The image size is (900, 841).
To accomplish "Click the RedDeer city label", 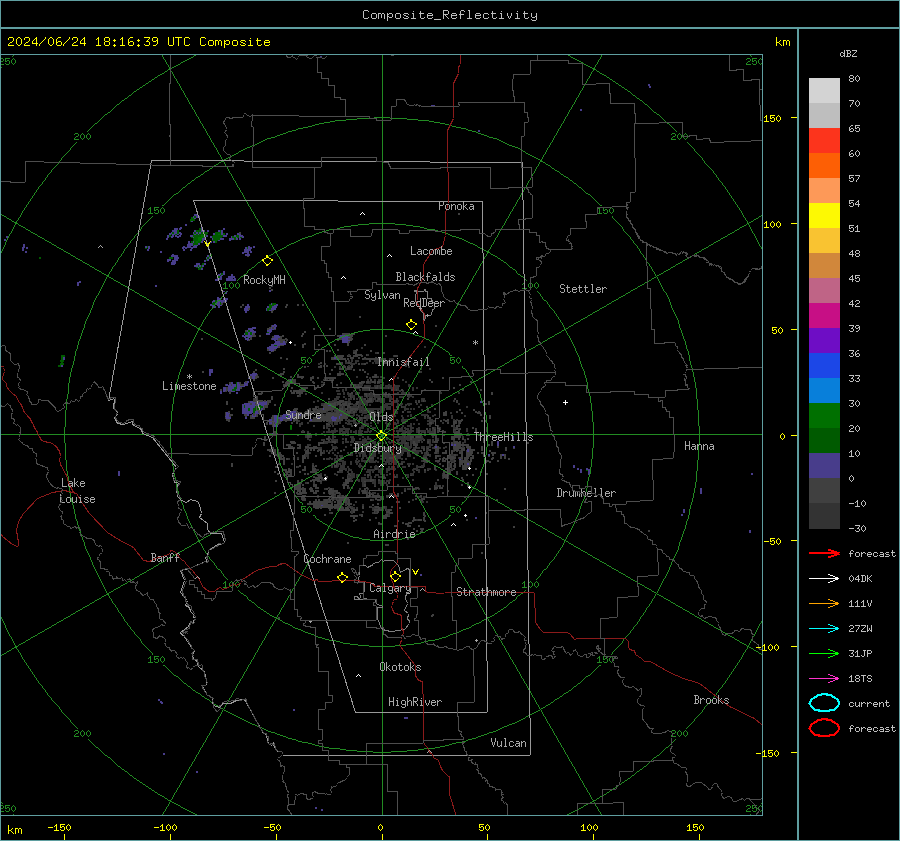I will (x=424, y=303).
